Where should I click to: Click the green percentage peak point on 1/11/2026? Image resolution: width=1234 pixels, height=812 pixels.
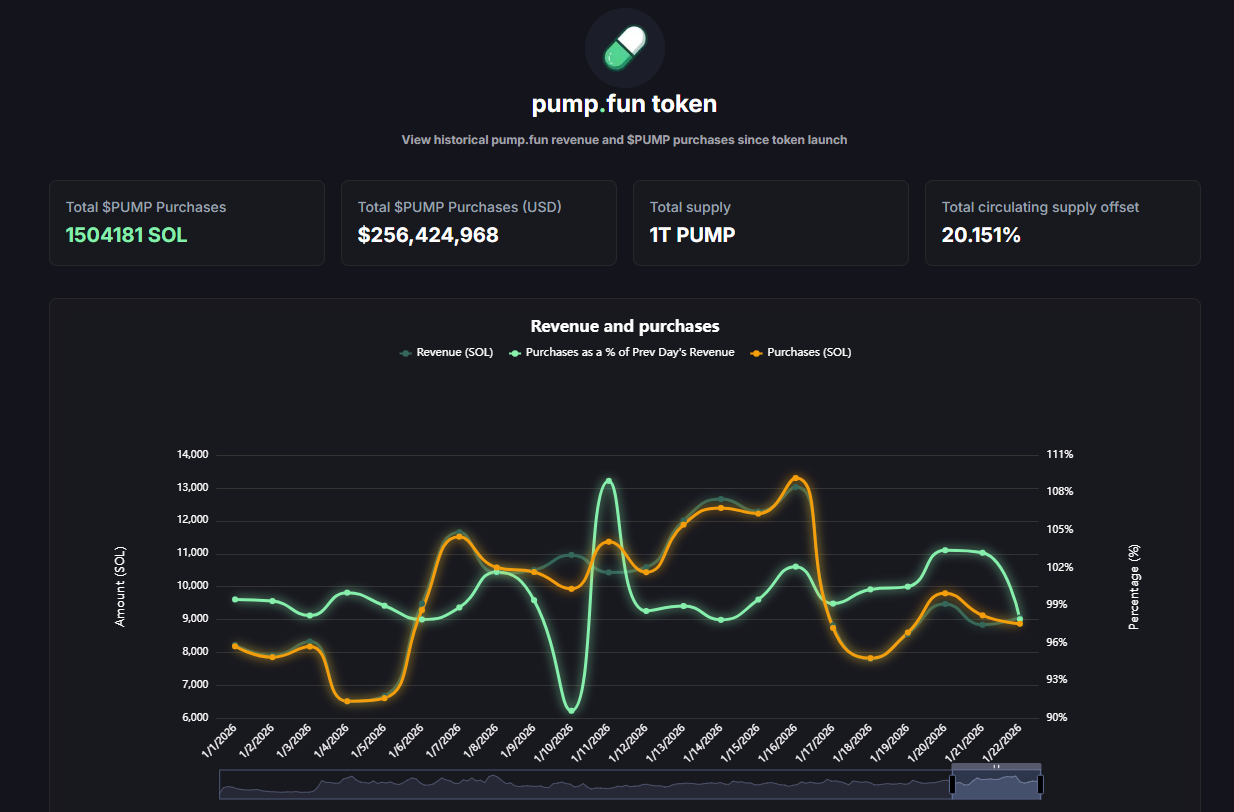[x=609, y=483]
